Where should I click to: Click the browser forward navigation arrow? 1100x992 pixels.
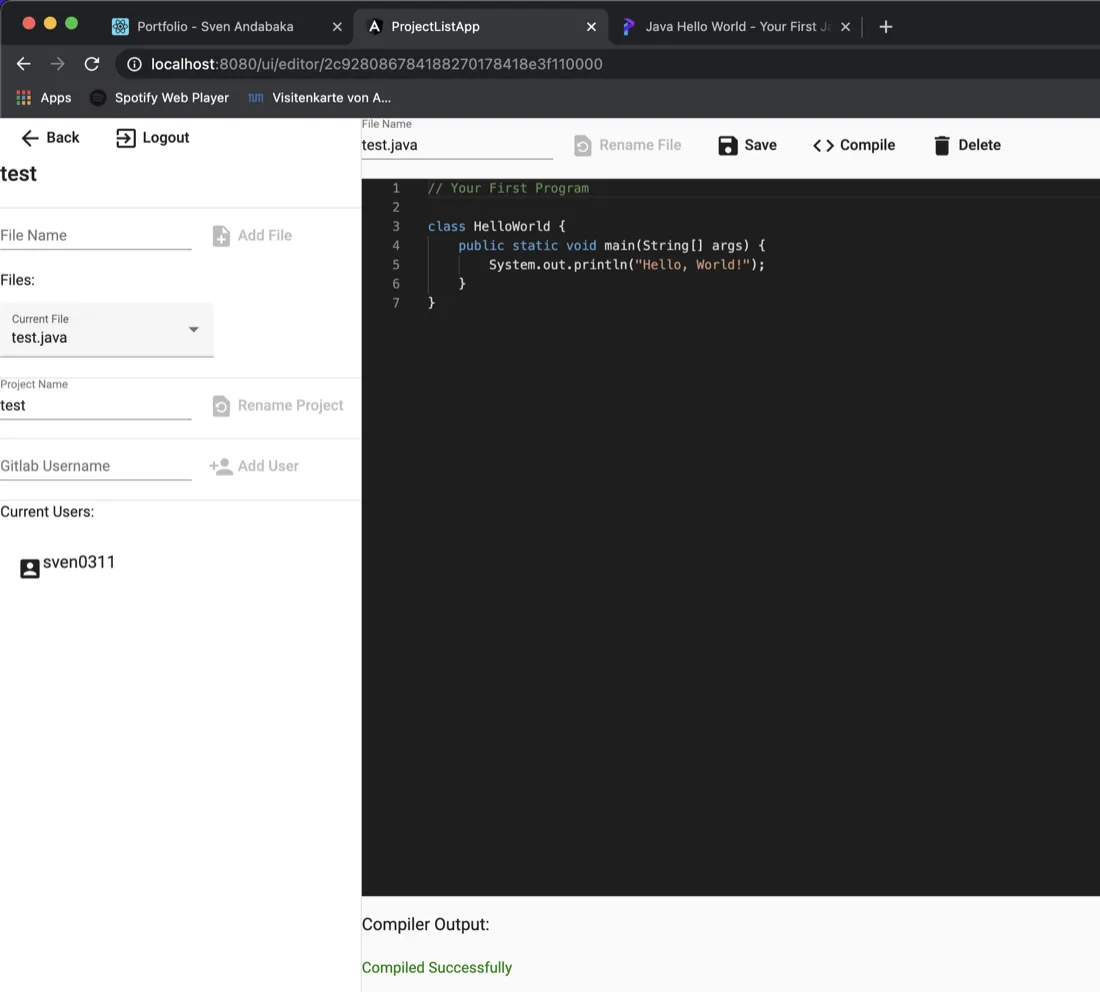click(58, 64)
